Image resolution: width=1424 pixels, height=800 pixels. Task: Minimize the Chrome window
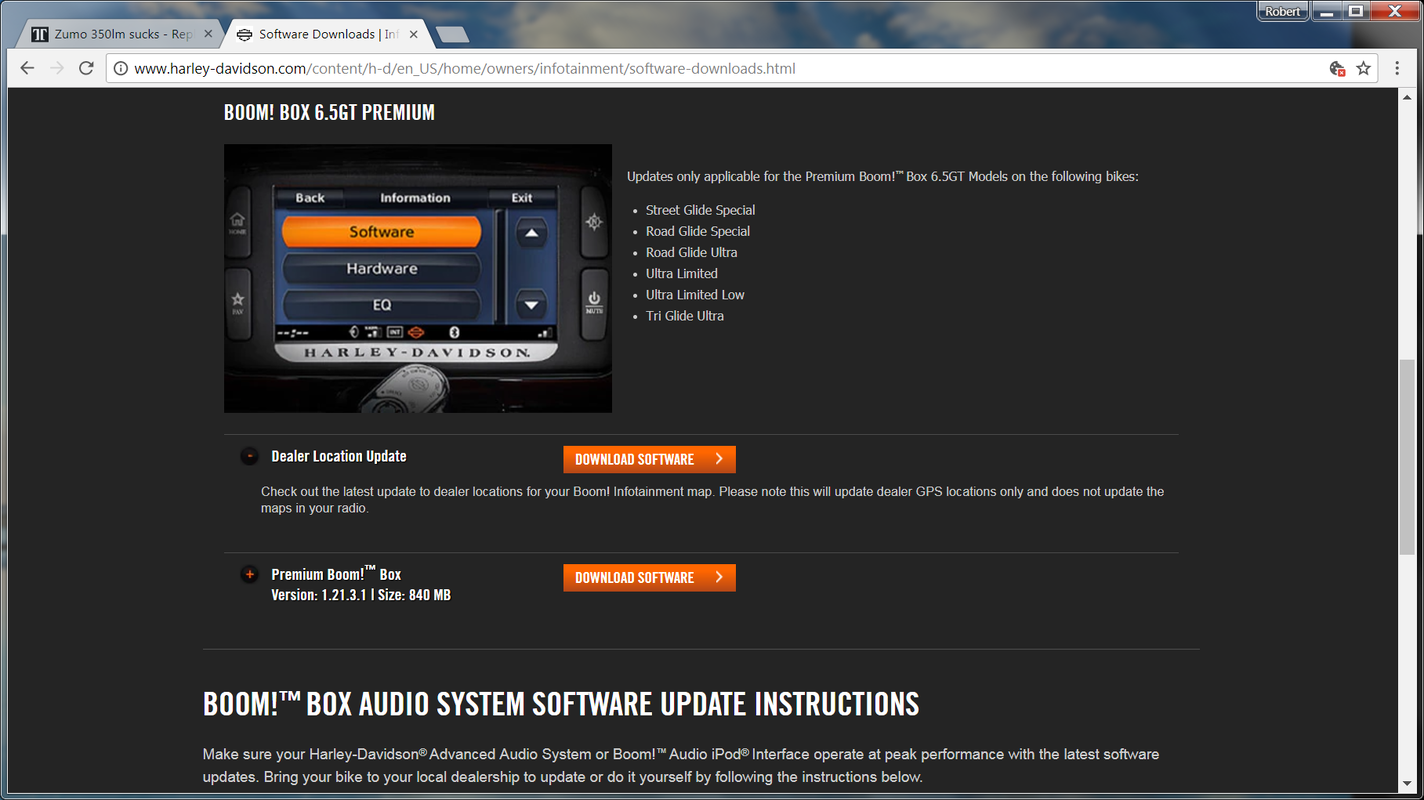(1328, 11)
